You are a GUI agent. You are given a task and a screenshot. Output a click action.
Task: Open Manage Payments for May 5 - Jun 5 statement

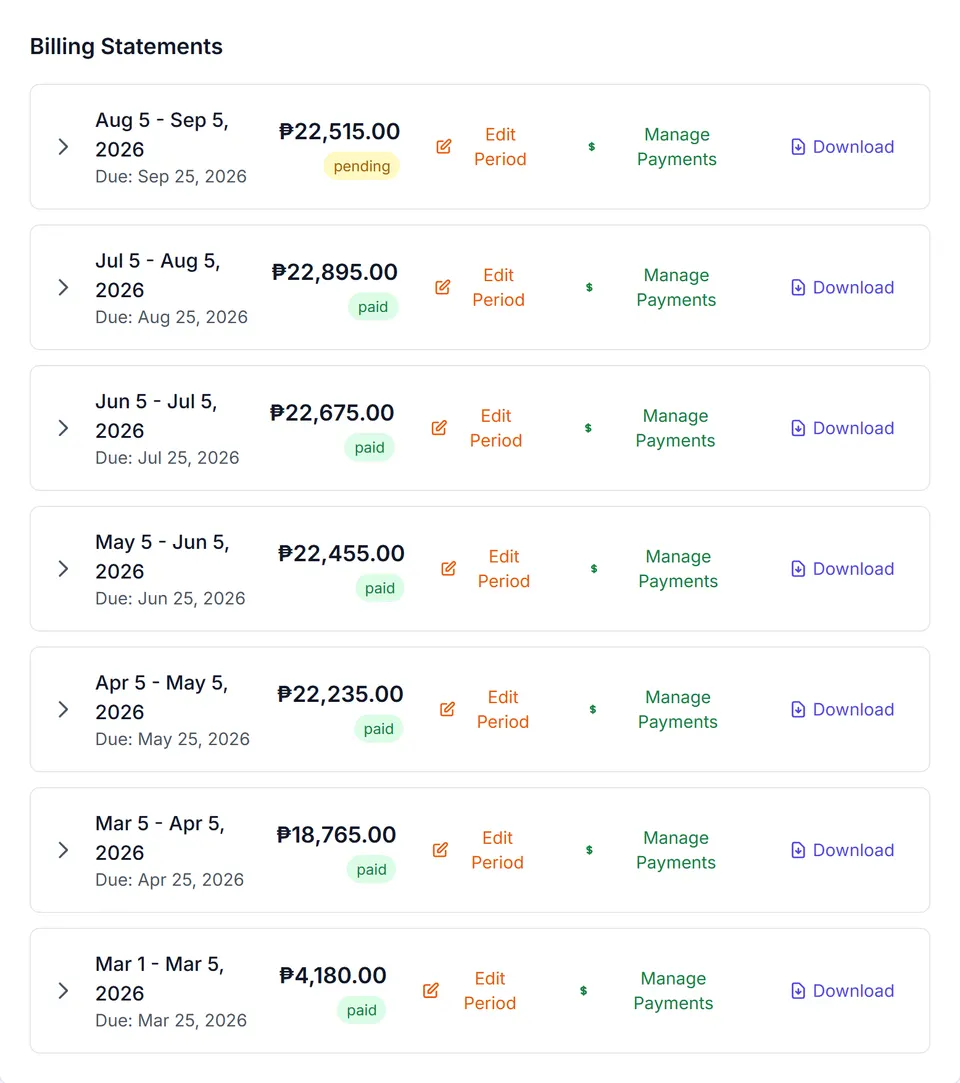[x=678, y=568]
